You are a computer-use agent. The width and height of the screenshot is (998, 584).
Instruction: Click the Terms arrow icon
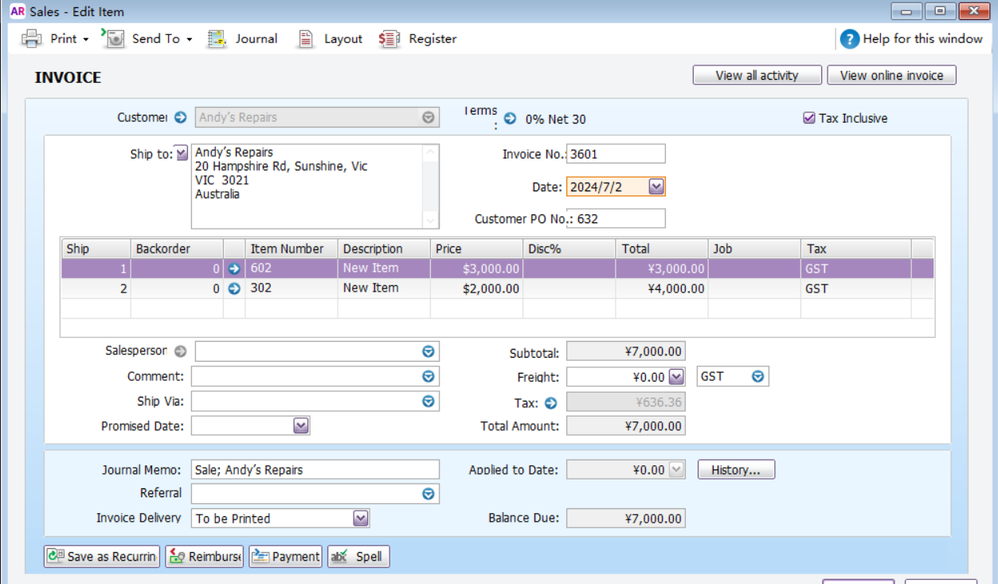[x=510, y=118]
